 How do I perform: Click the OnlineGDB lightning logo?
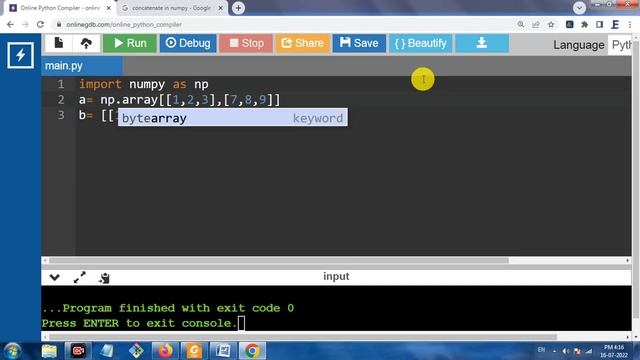(20, 55)
